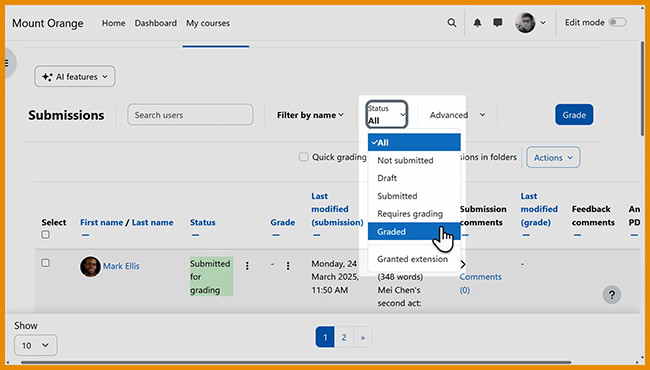Viewport: 650px width, 370px height.
Task: Open Mark Ellis profile link
Action: pyautogui.click(x=121, y=266)
